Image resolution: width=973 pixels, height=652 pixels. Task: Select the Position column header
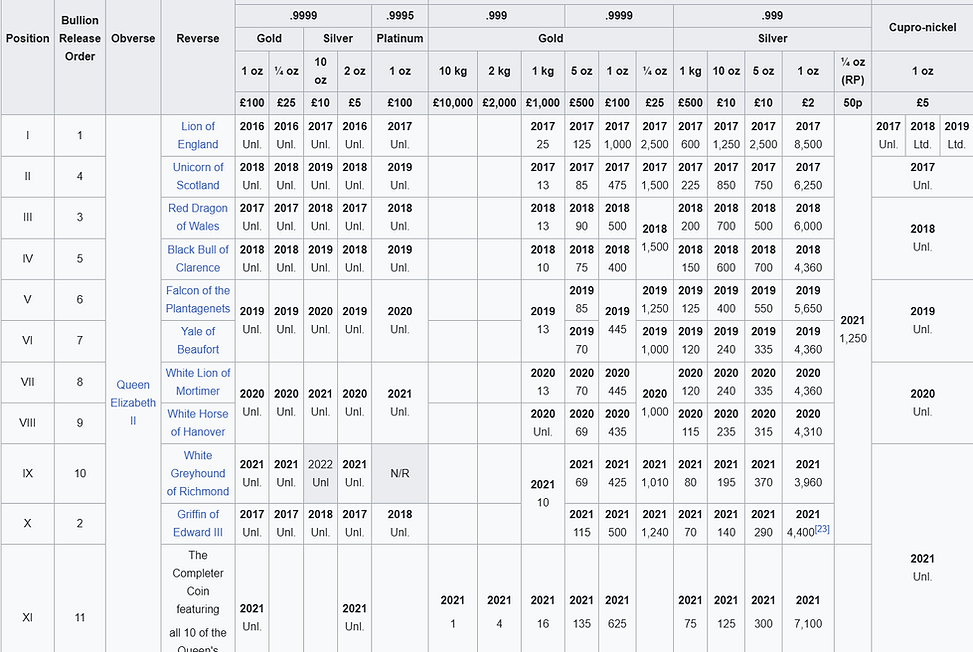point(27,38)
